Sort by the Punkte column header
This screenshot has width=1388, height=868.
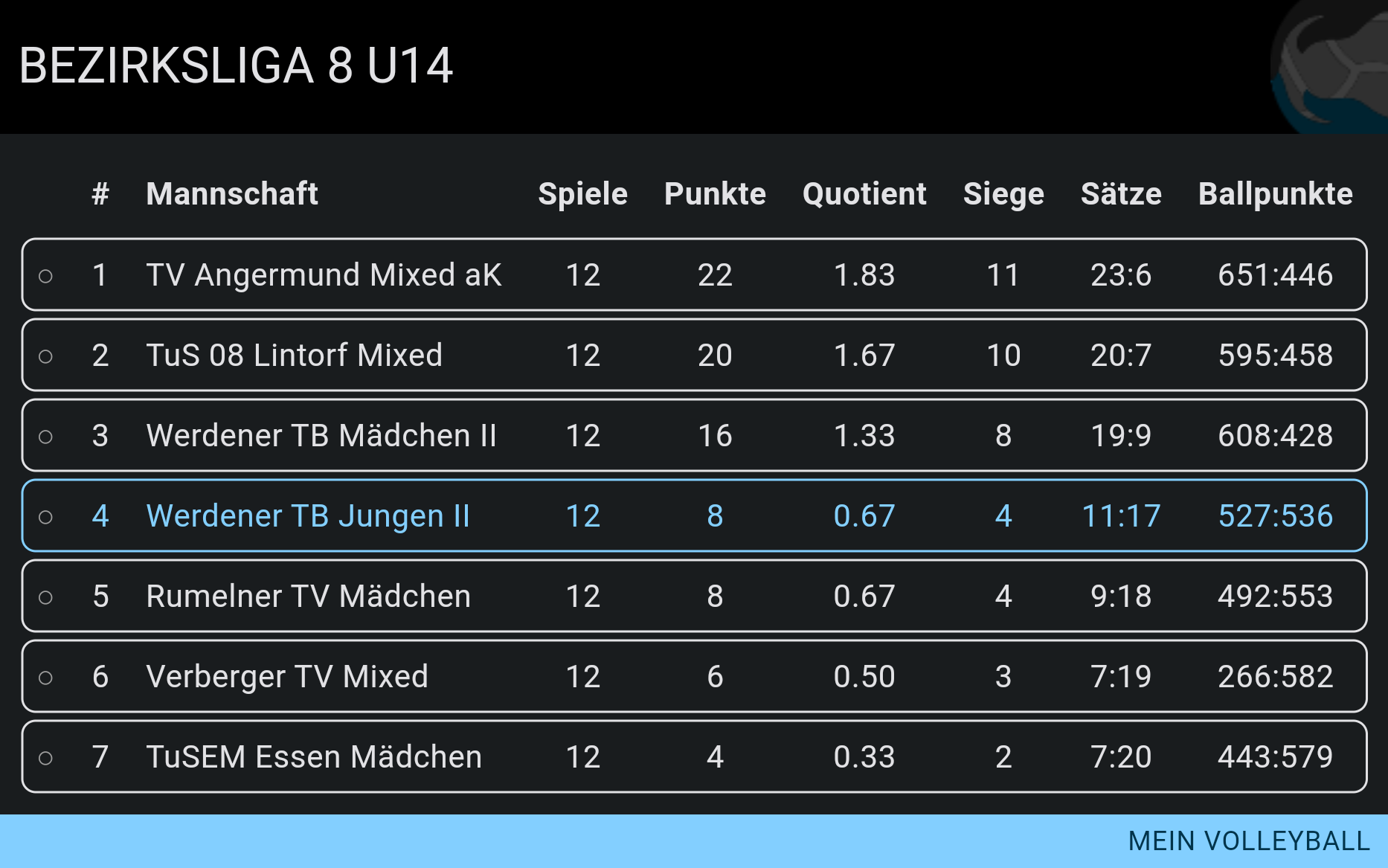(x=715, y=194)
